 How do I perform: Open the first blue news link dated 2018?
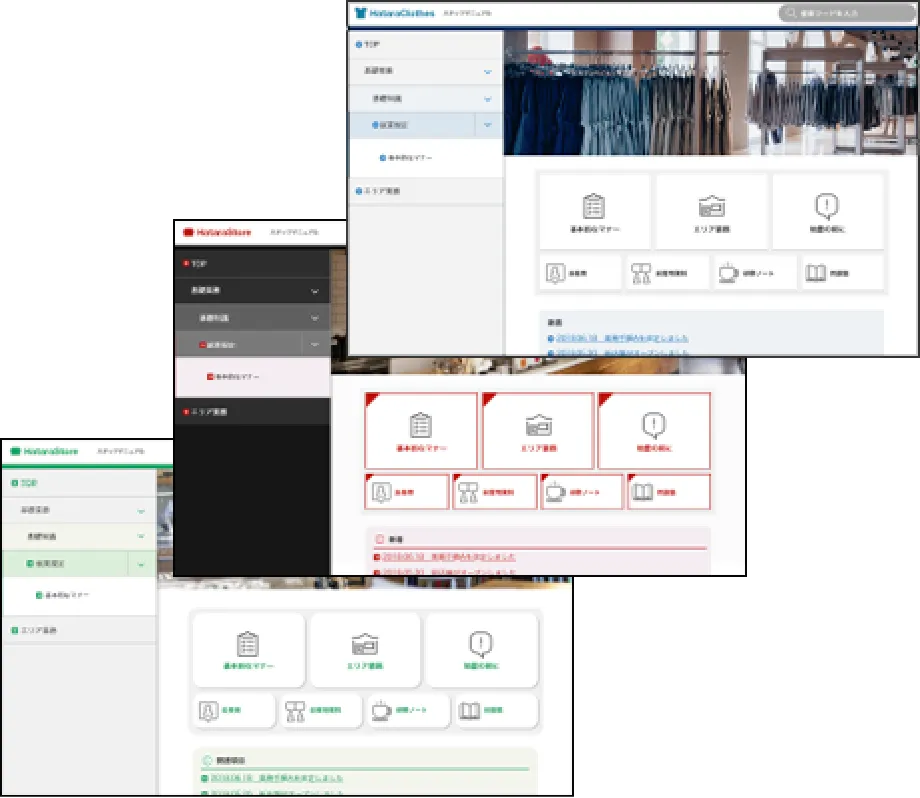[x=620, y=339]
